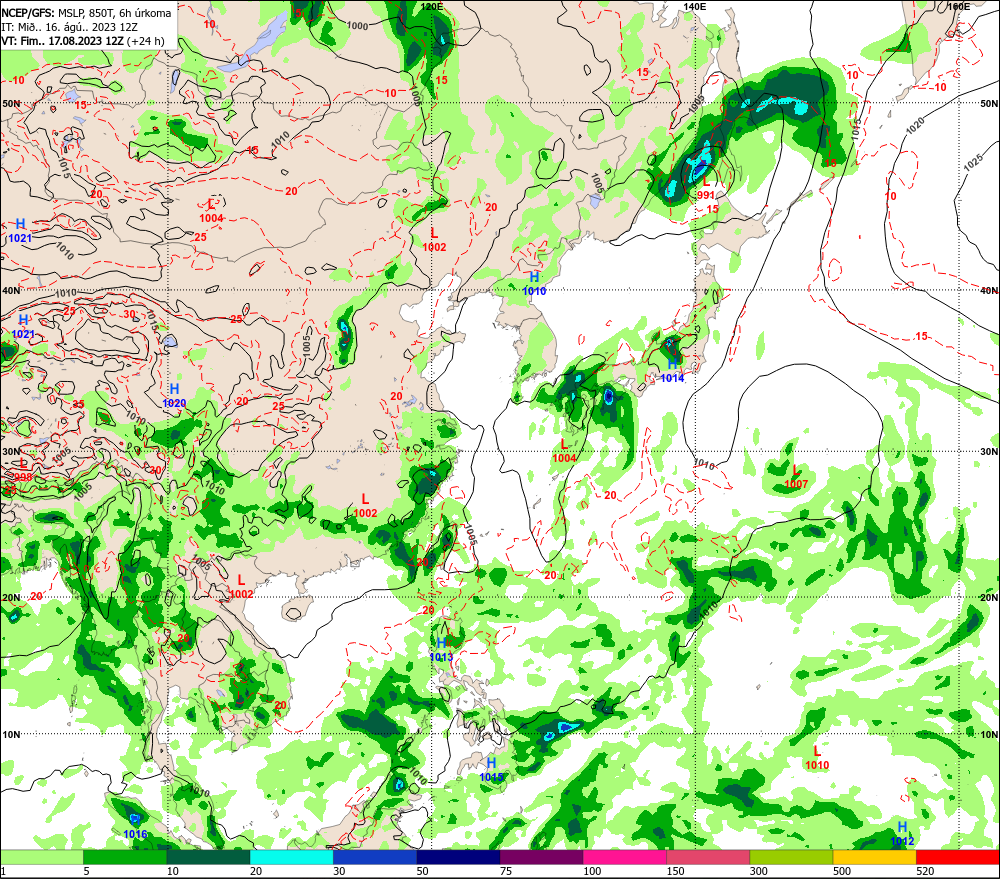Viewport: 1000px width, 879px height.
Task: Select the H 1013 high pressure label
Action: [x=441, y=650]
